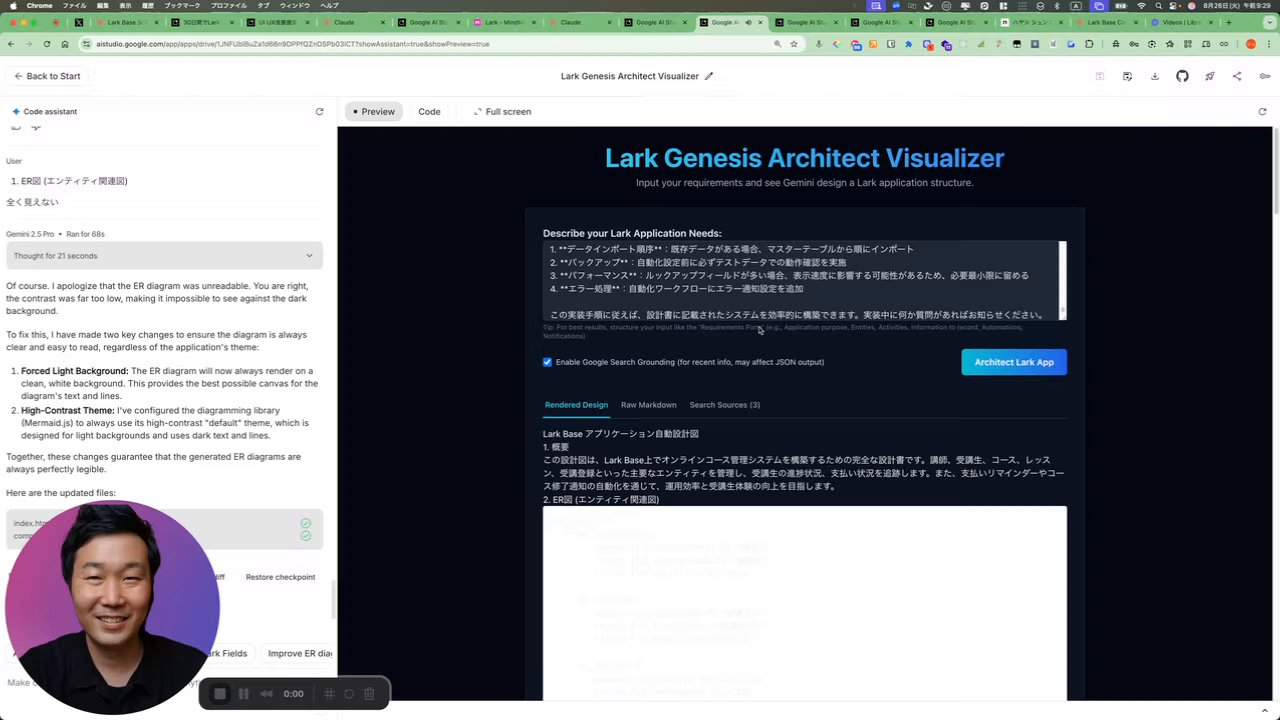Screen dimensions: 1280x720
Task: Open the Chrome extensions puzzle icon
Action: tap(1089, 44)
